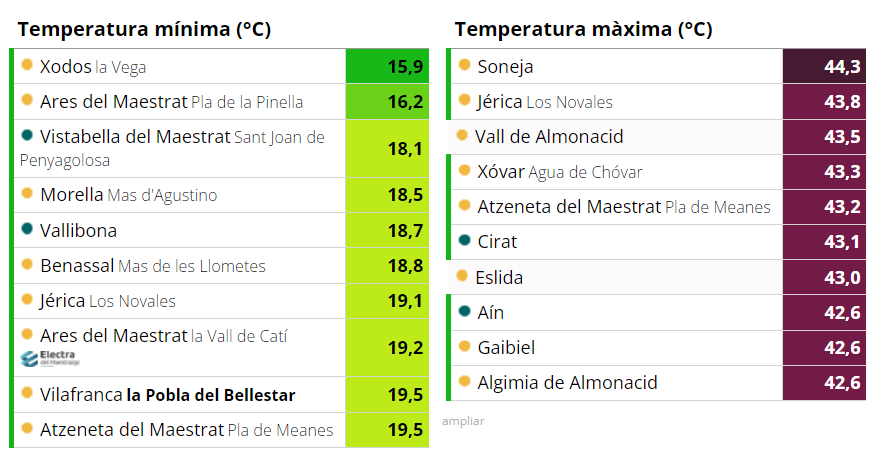Click the Temperatura mínima heading
The image size is (882, 459).
tap(145, 29)
